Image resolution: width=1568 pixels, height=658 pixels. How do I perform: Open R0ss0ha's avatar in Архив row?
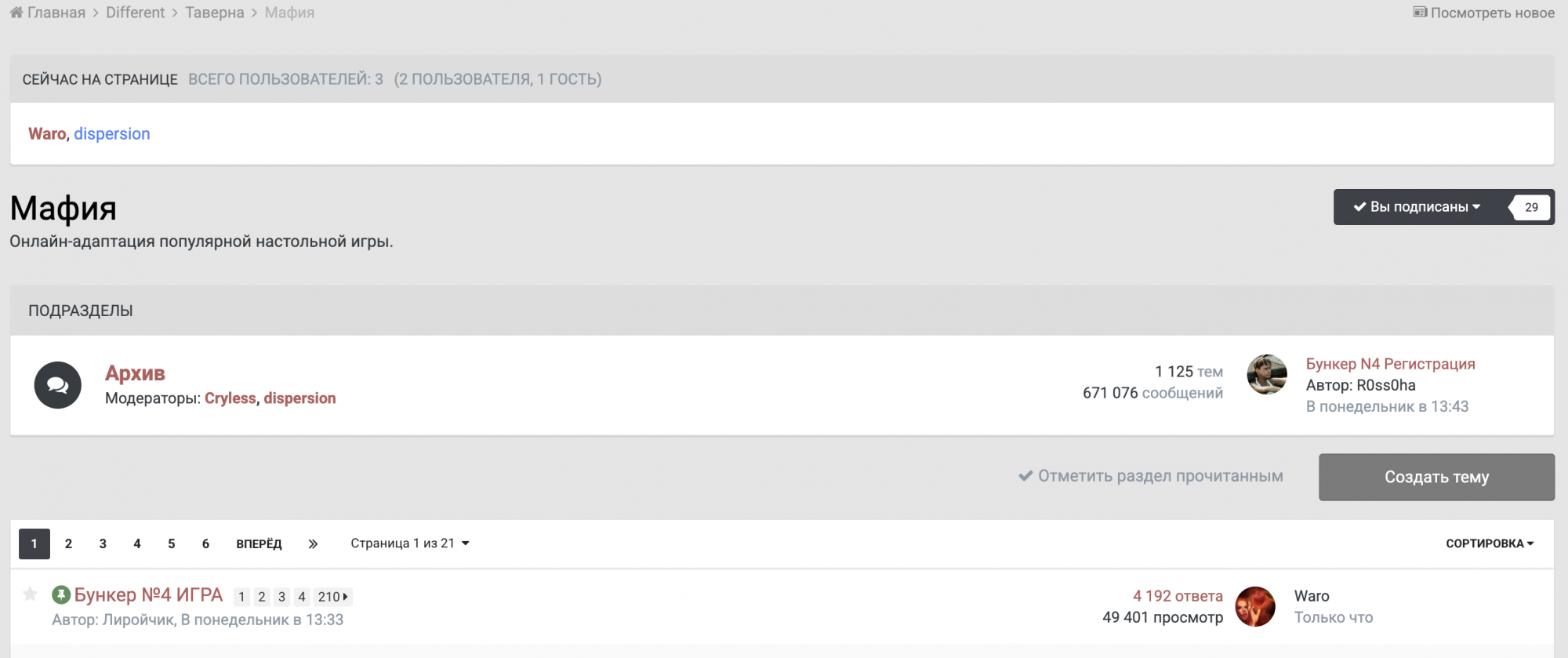[x=1266, y=375]
